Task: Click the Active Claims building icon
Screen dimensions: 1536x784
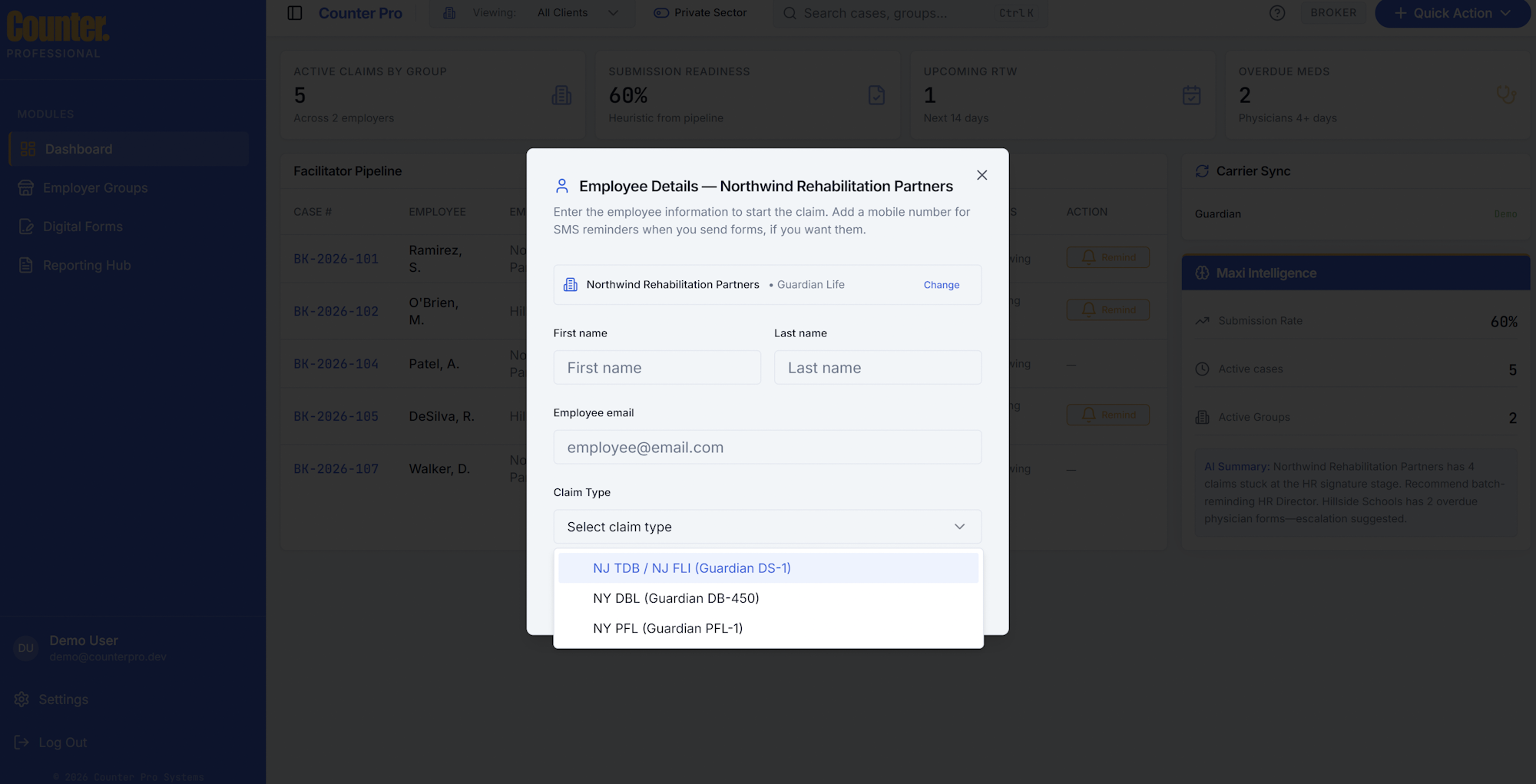Action: coord(561,95)
